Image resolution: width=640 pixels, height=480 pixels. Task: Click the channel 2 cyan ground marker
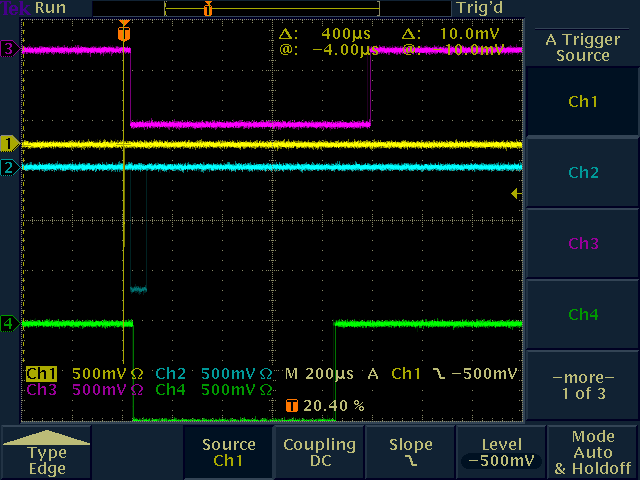(9, 167)
